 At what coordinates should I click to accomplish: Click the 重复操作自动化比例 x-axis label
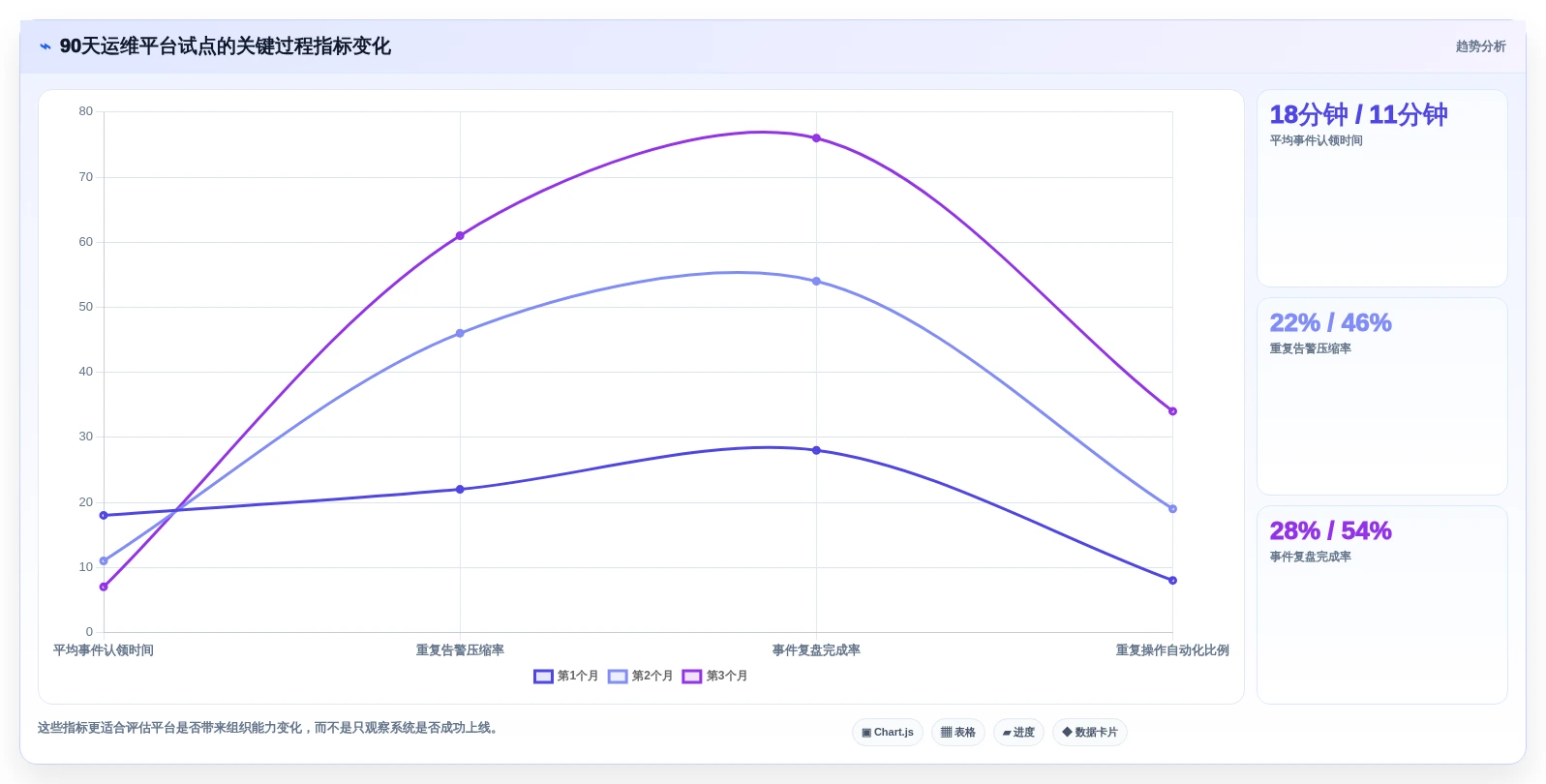[x=1172, y=650]
